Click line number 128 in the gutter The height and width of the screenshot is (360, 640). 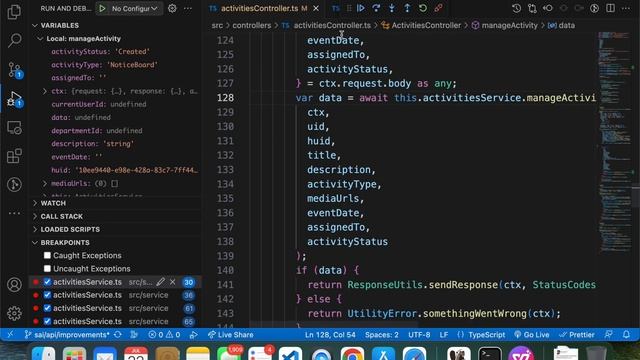(x=225, y=98)
